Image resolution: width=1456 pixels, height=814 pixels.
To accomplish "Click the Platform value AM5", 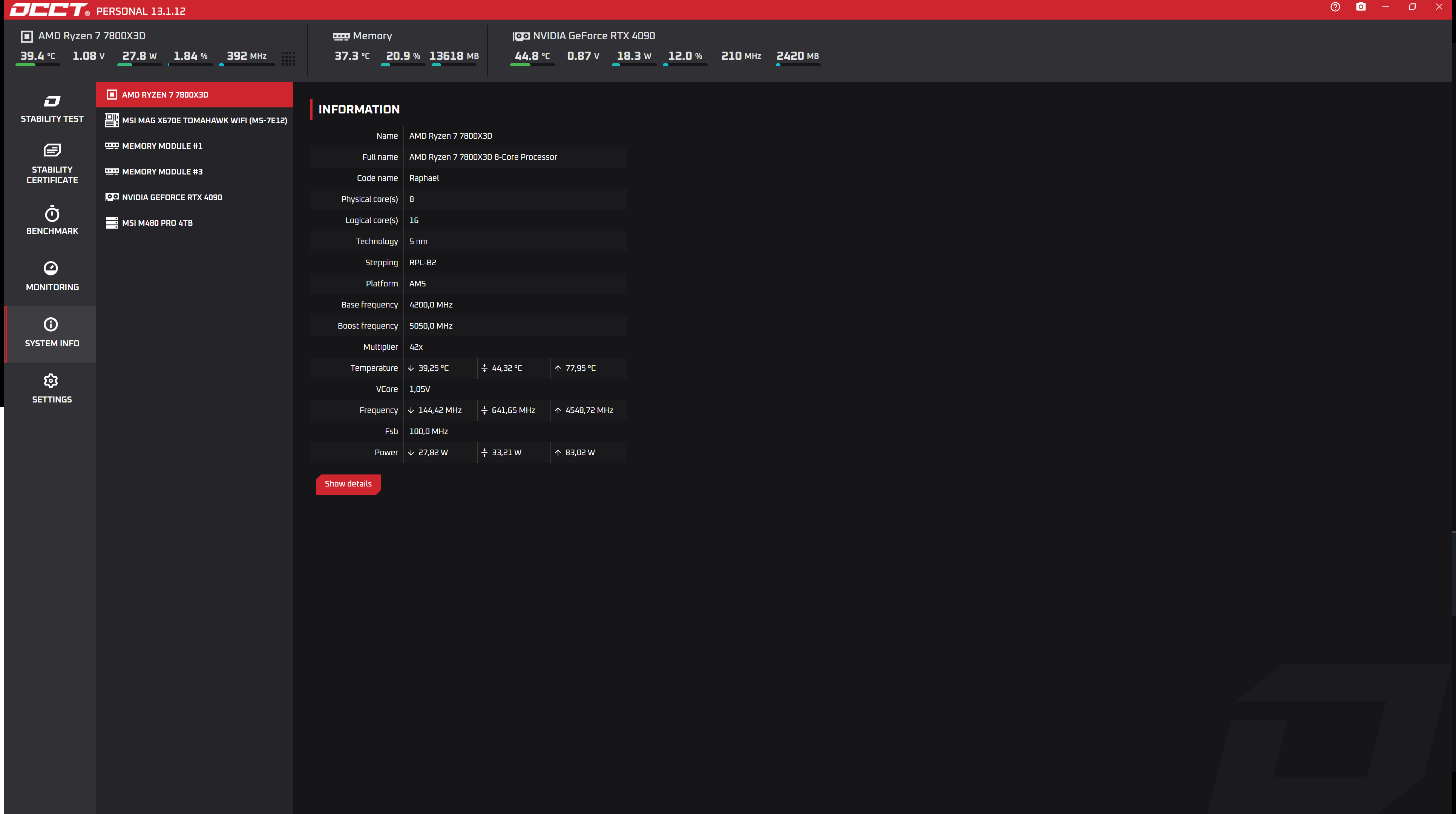I will coord(417,283).
